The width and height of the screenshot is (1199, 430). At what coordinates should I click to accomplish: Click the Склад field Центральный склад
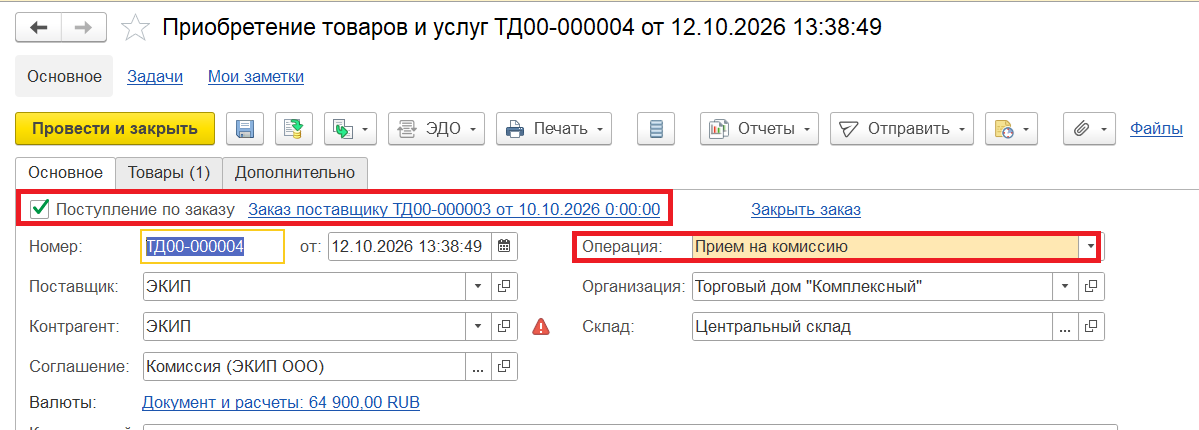tap(872, 327)
